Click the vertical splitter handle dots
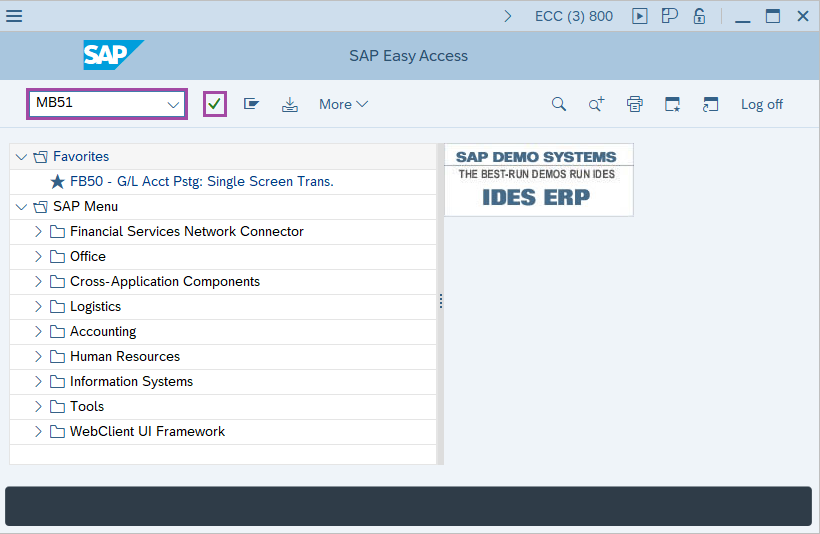This screenshot has width=820, height=534. tap(441, 301)
